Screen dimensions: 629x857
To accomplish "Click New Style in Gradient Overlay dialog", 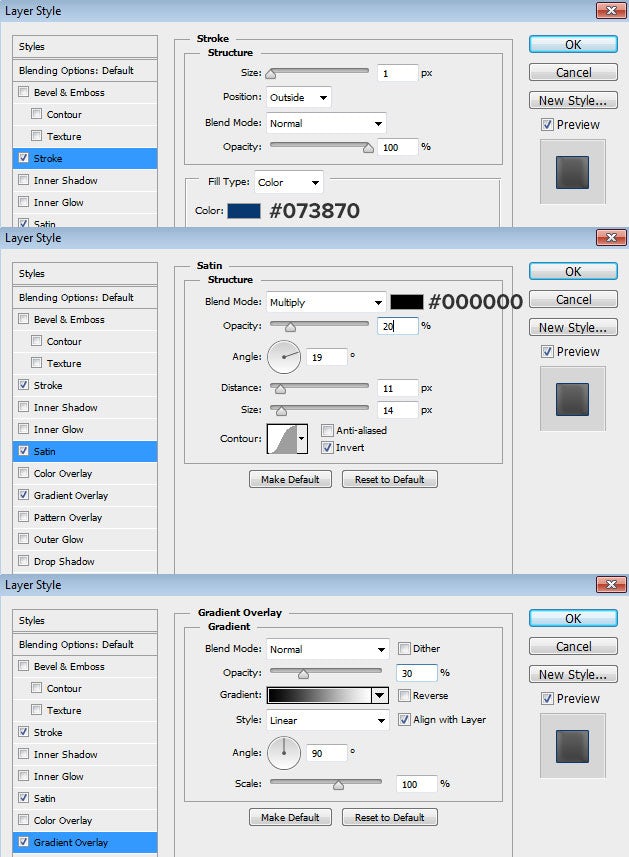I will point(573,674).
